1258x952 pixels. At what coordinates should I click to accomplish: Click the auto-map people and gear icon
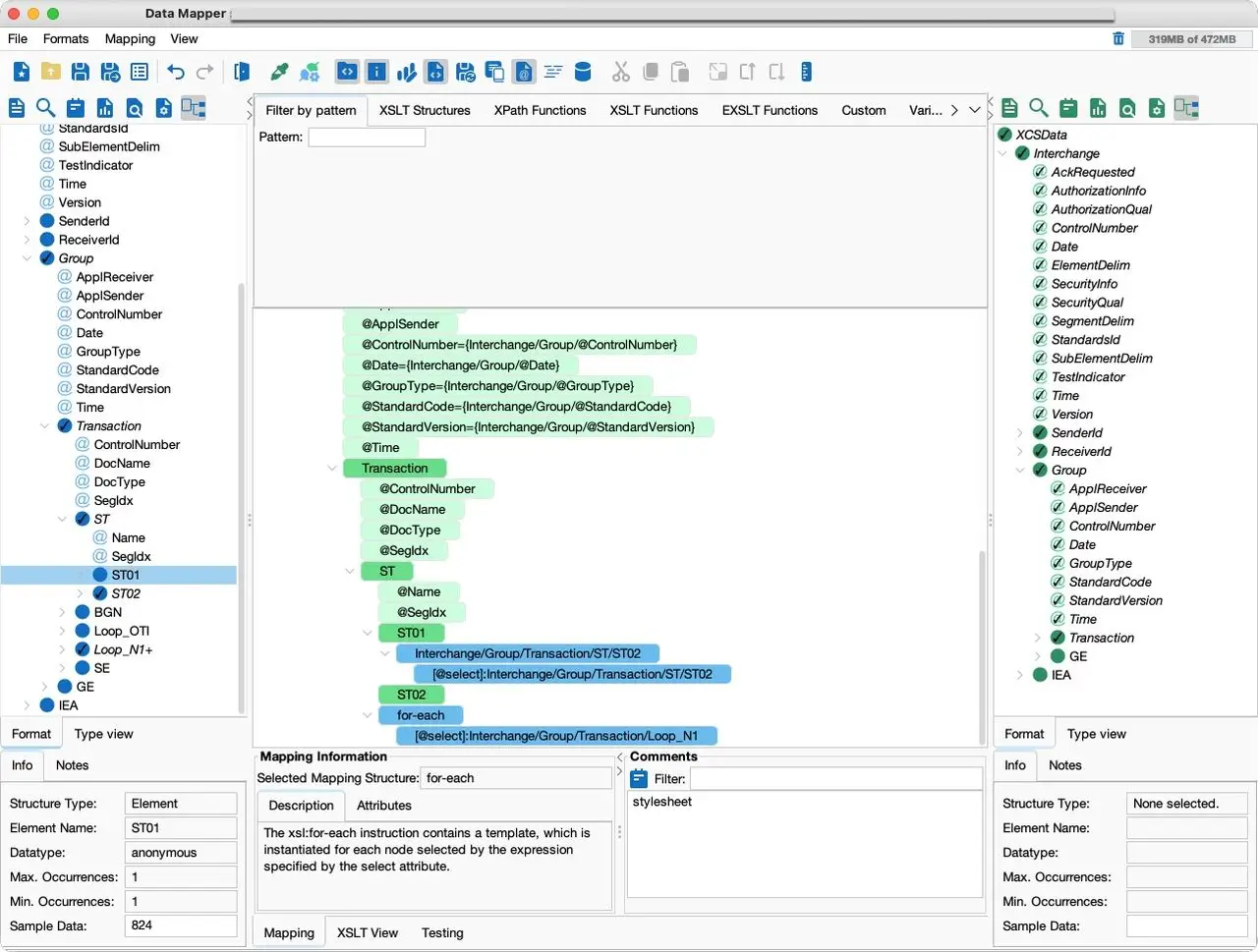click(310, 72)
